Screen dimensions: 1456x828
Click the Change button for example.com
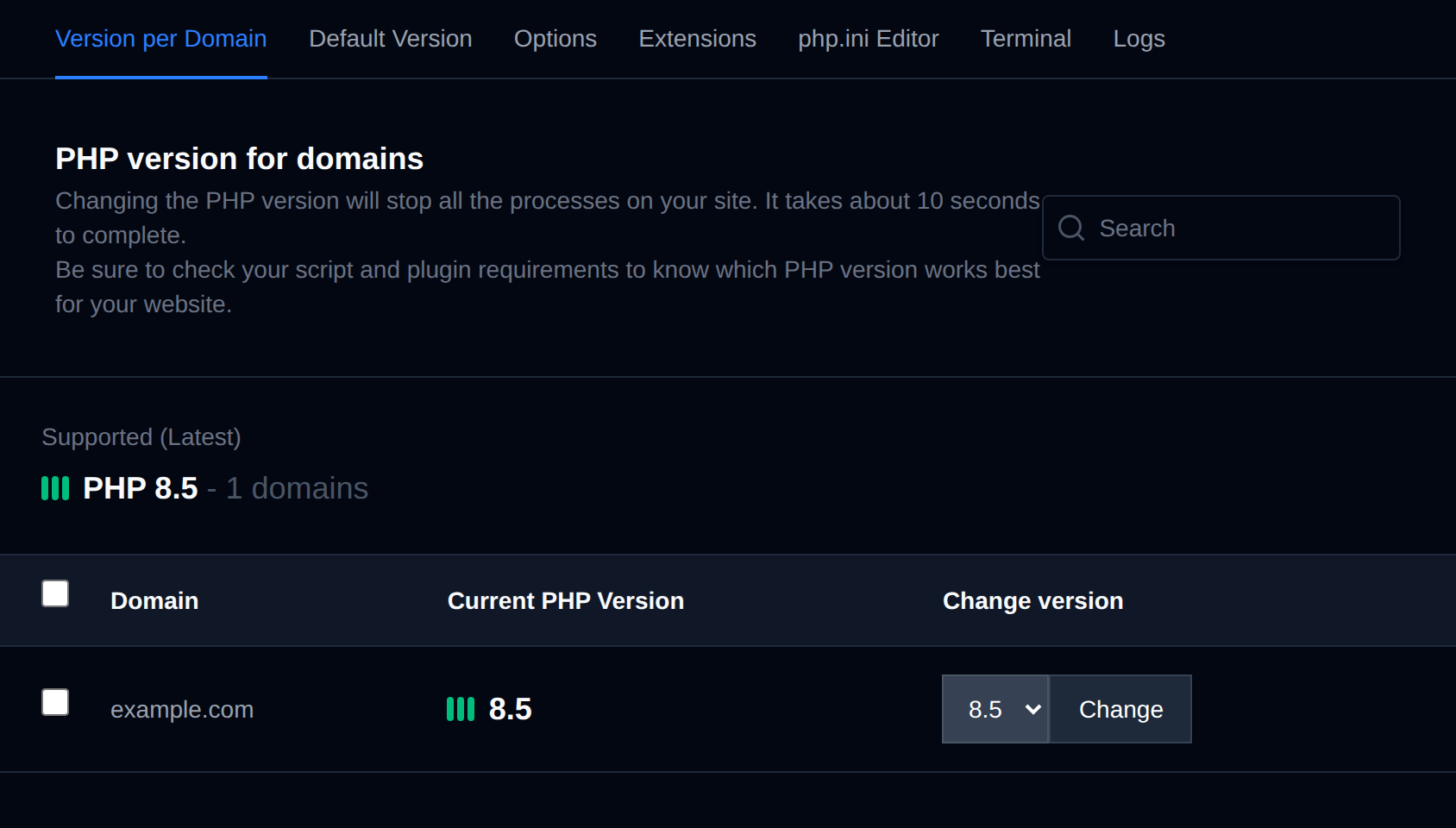(x=1120, y=709)
